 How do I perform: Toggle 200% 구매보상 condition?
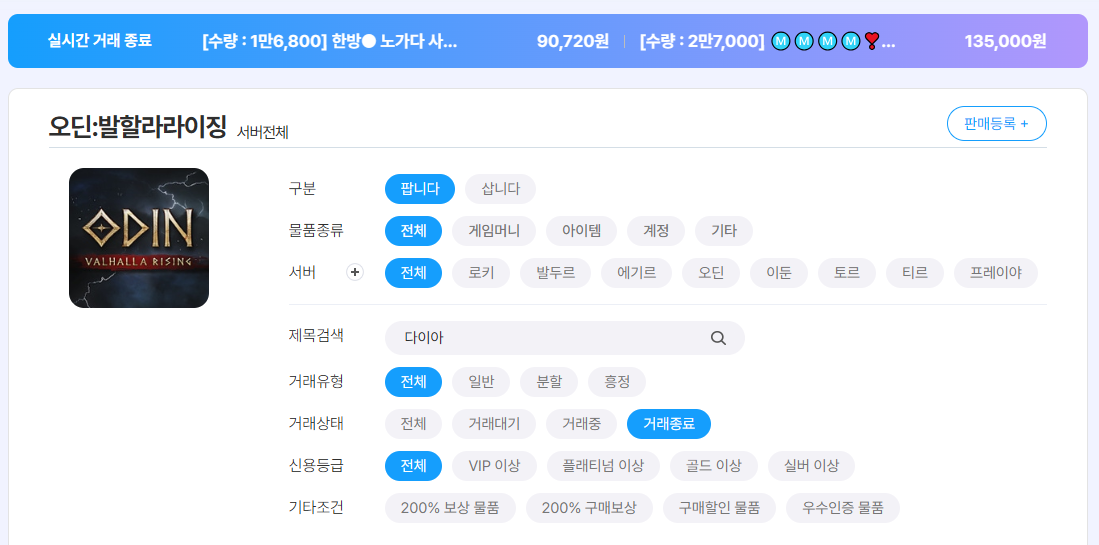pyautogui.click(x=589, y=508)
